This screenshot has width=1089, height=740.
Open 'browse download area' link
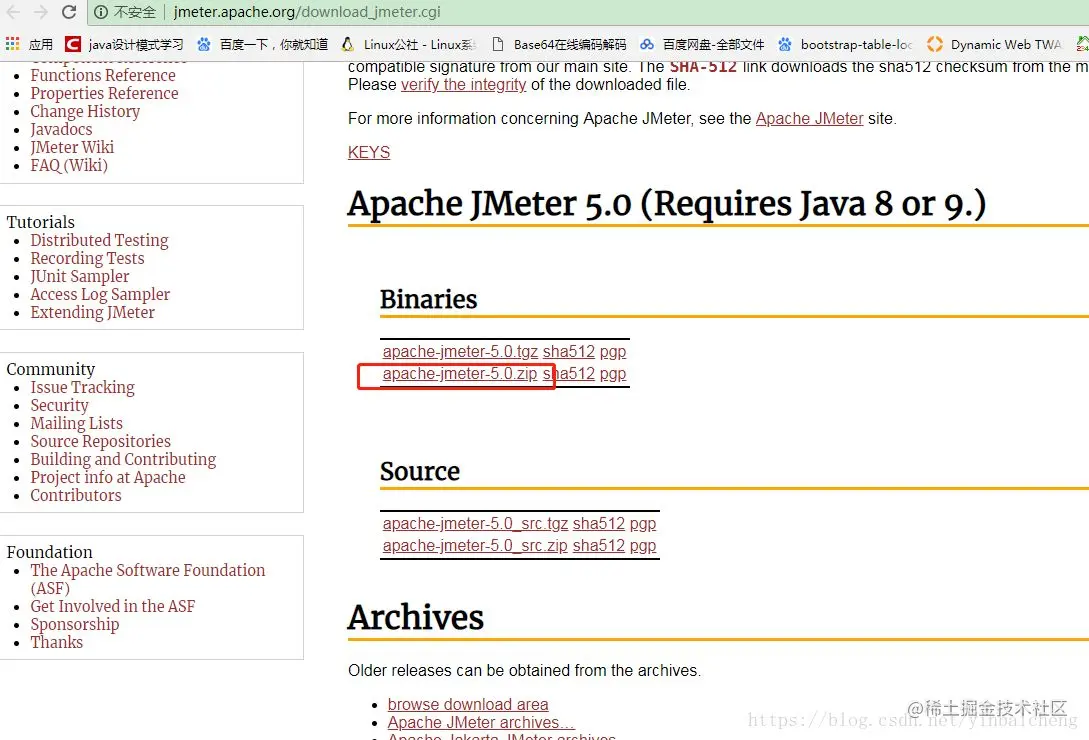(468, 705)
